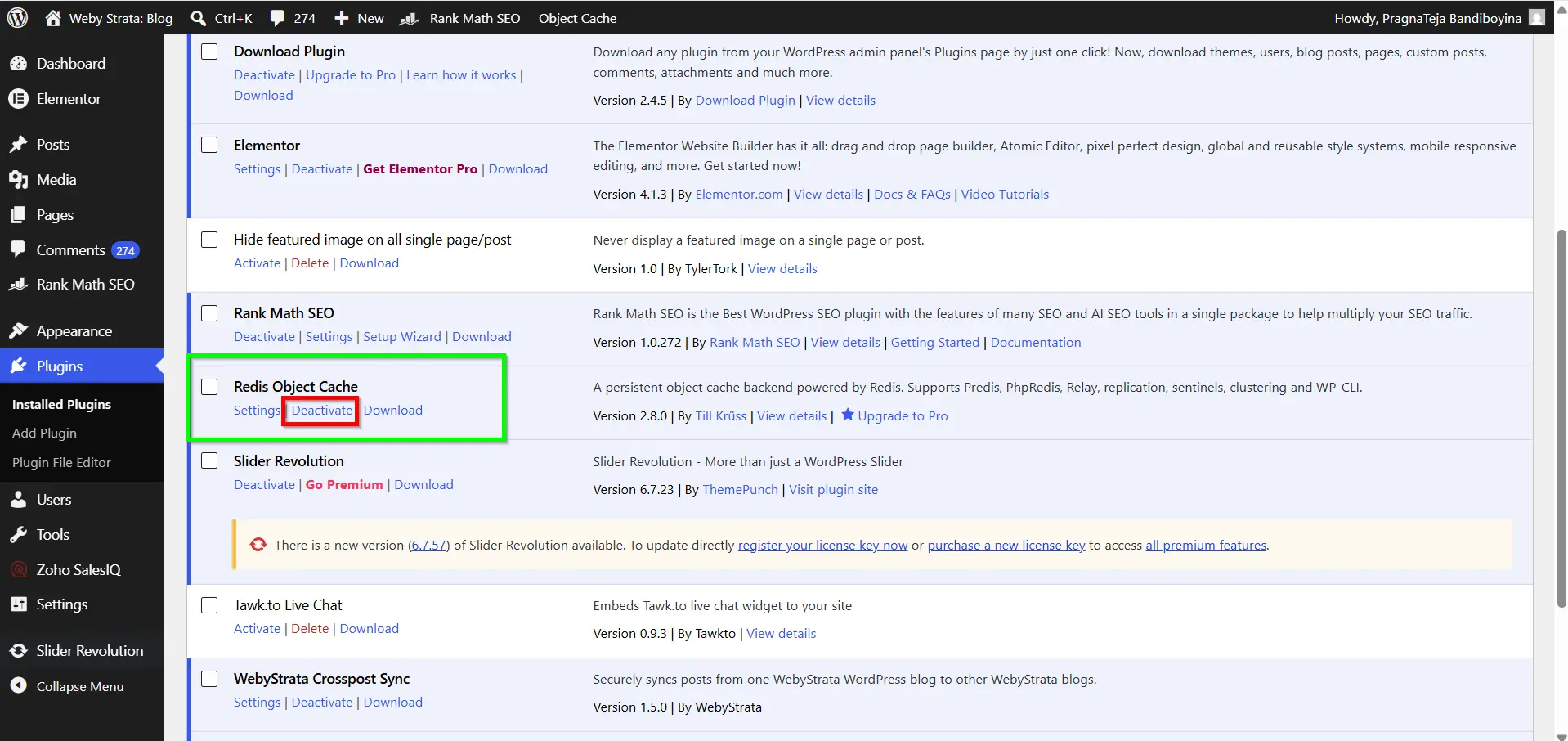Open Redis Object Cache Settings link
This screenshot has height=741, width=1568.
[257, 410]
